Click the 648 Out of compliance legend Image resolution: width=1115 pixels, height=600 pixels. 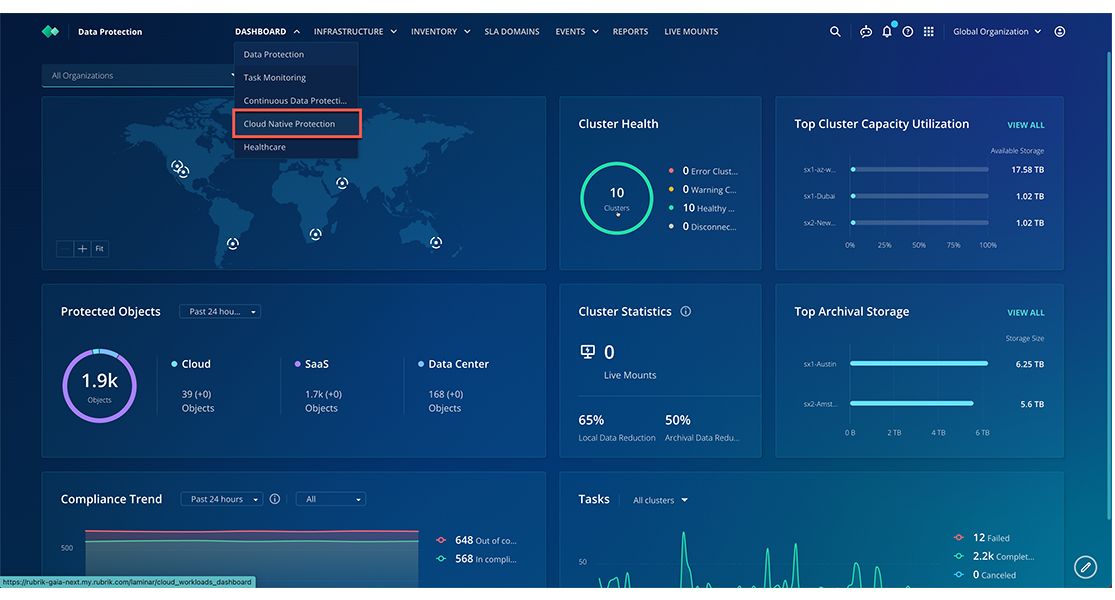(476, 540)
